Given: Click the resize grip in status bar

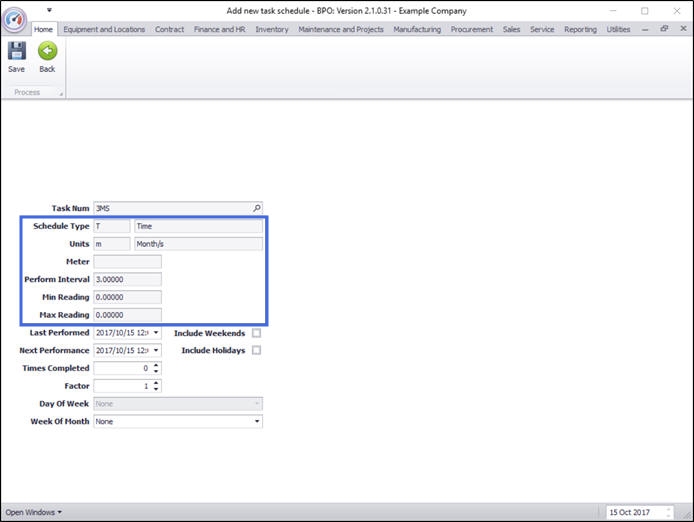Looking at the screenshot, I should click(x=688, y=516).
